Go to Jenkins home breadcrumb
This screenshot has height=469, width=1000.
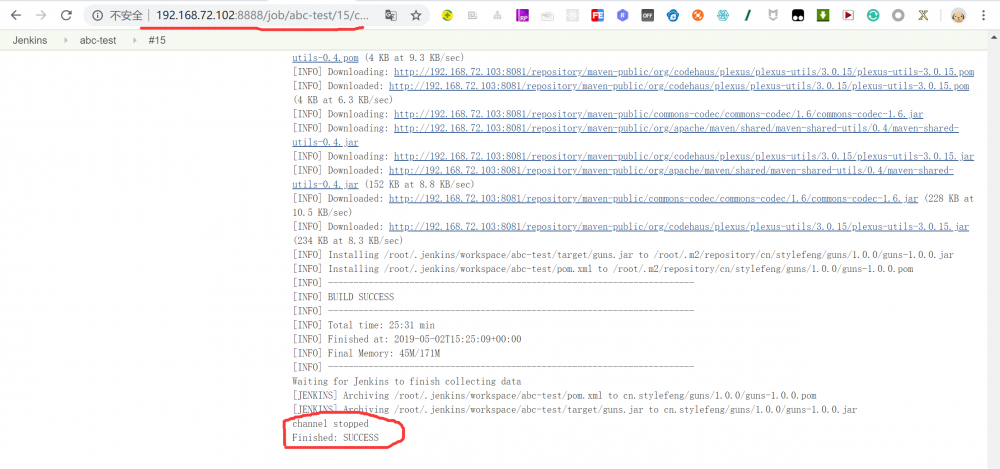30,40
